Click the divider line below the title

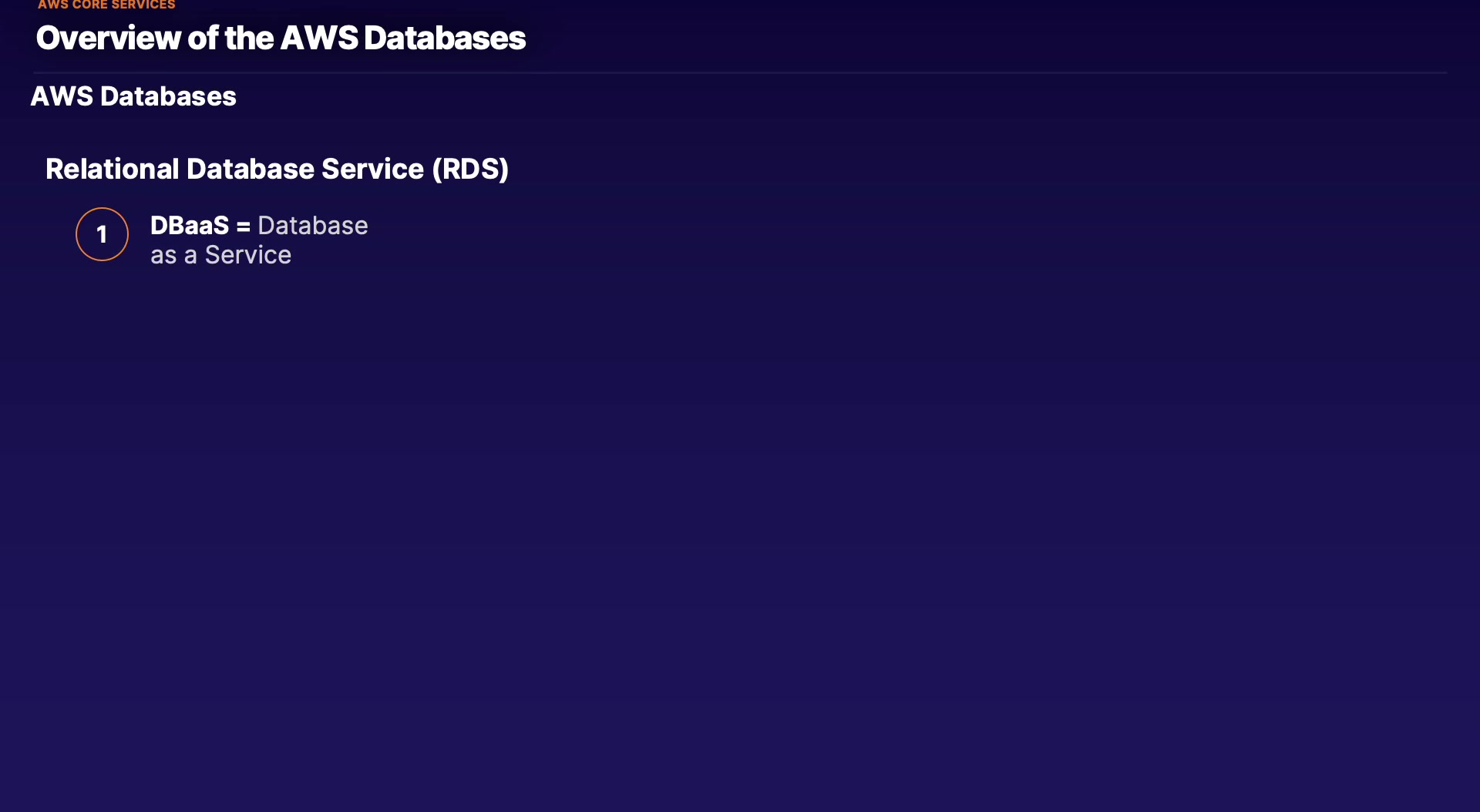tap(740, 72)
